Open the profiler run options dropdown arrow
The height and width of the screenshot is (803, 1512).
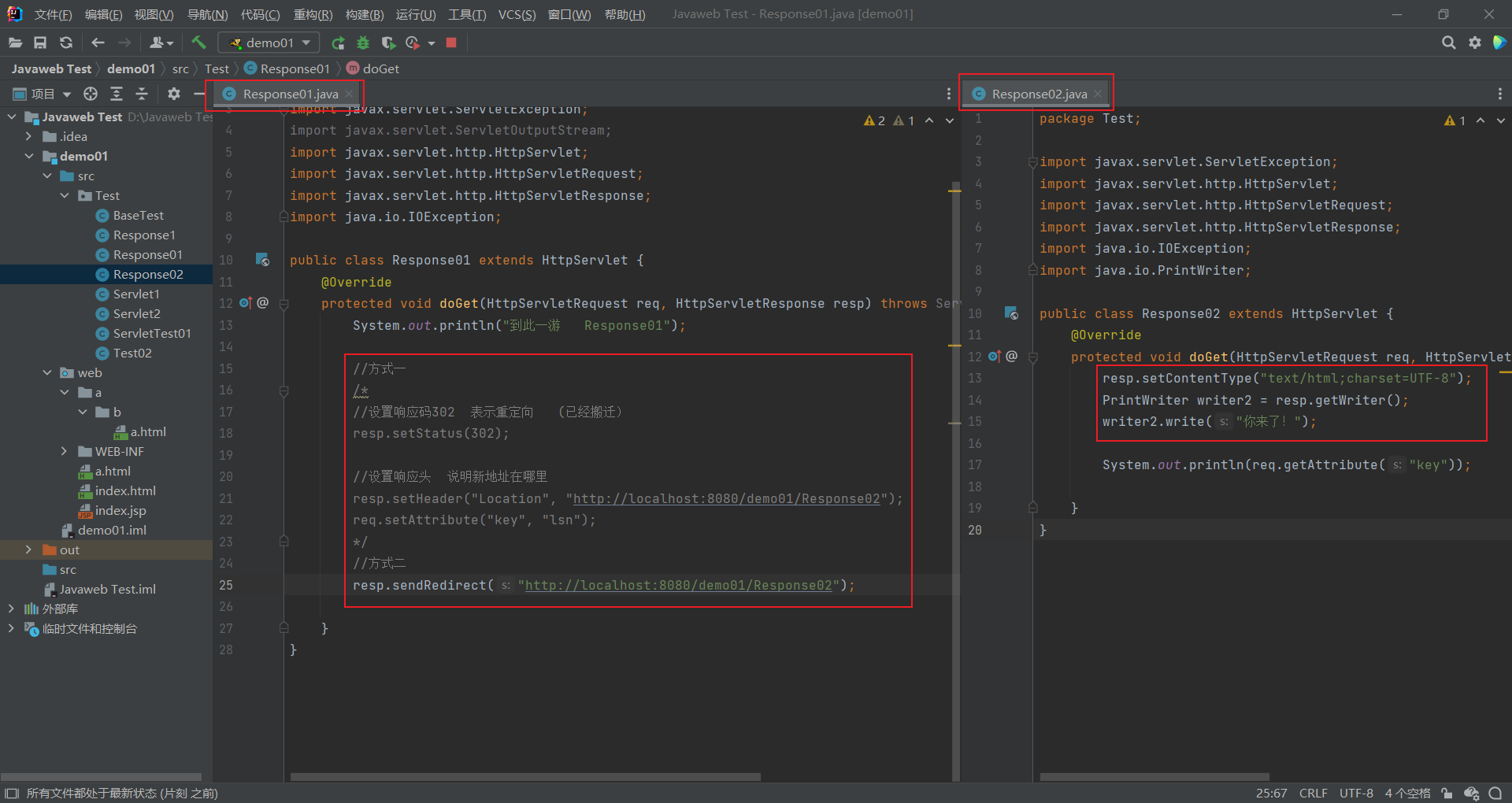tap(432, 43)
